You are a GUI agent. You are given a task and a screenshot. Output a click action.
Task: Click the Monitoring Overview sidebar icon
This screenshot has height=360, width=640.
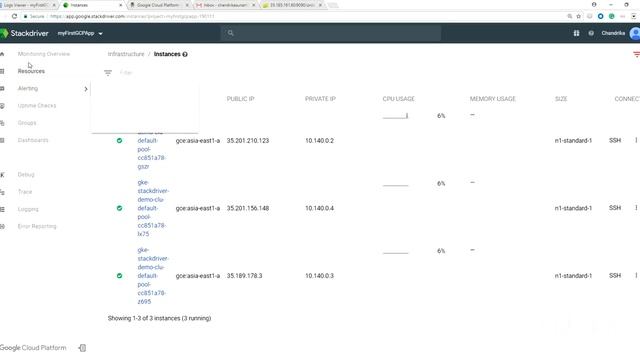pyautogui.click(x=2, y=54)
